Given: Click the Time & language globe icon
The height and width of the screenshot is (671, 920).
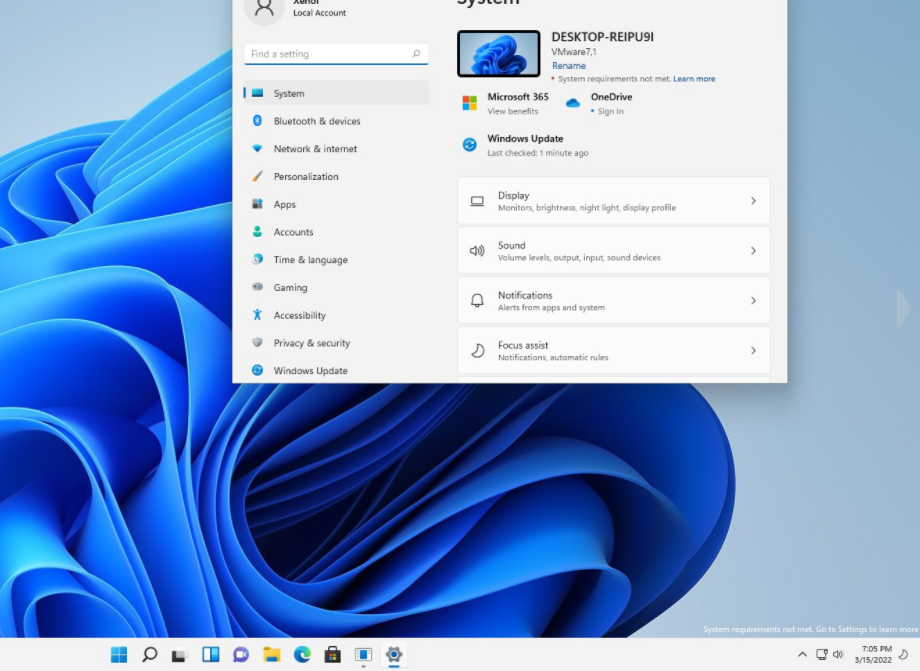Looking at the screenshot, I should (x=257, y=259).
